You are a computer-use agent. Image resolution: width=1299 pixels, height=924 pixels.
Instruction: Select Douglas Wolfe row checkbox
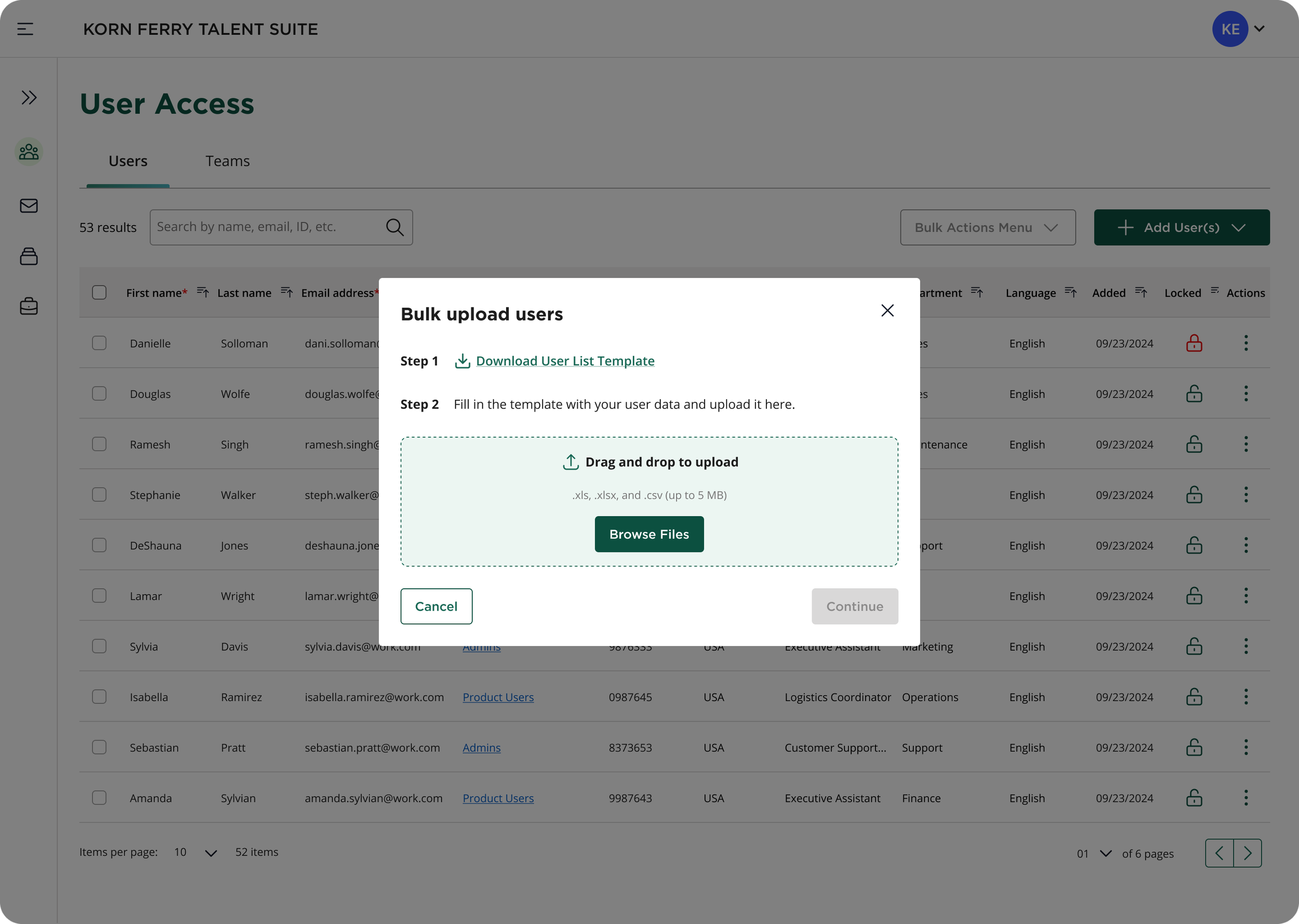pyautogui.click(x=100, y=394)
